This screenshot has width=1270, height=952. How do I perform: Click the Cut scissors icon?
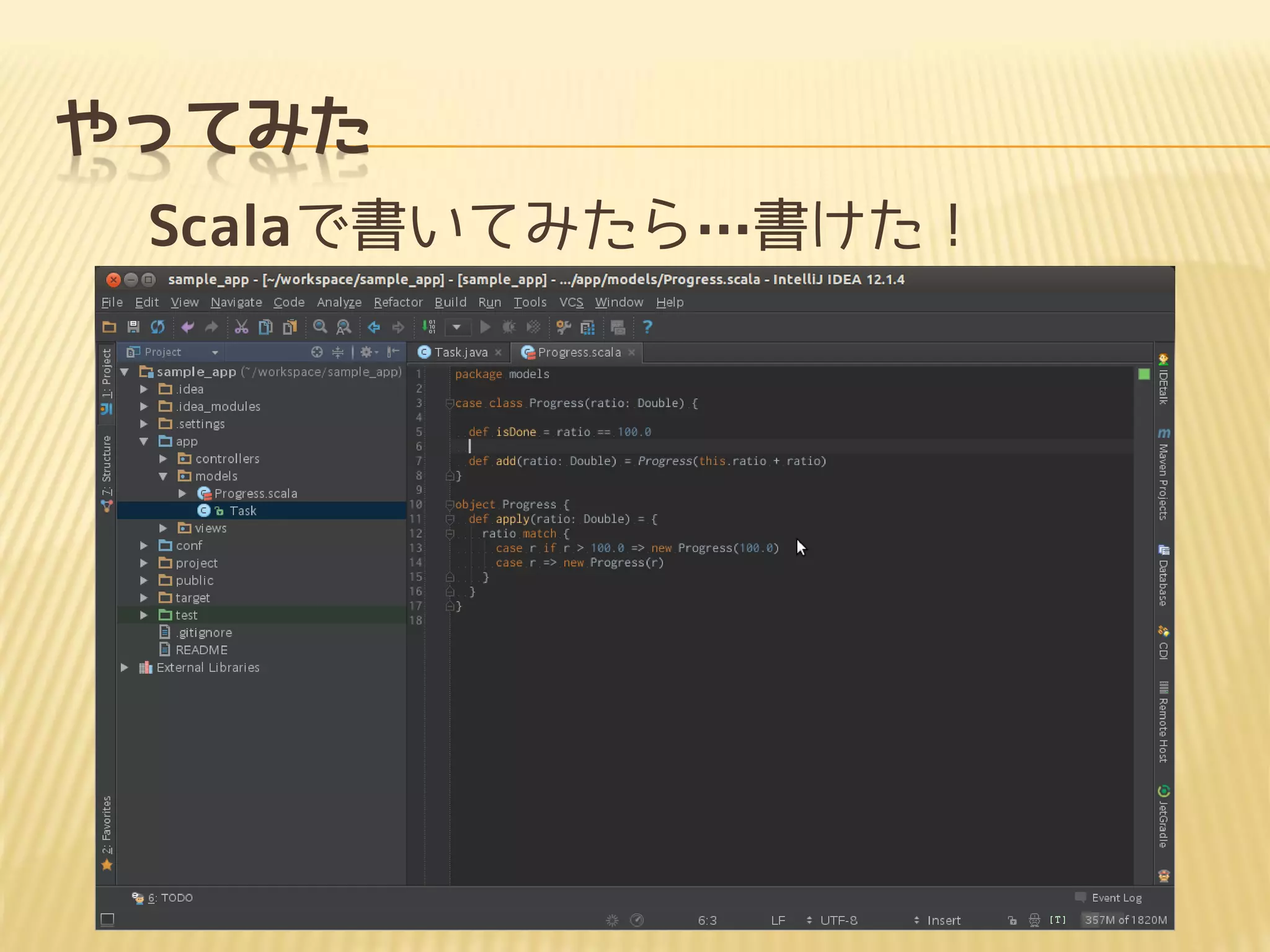tap(241, 327)
